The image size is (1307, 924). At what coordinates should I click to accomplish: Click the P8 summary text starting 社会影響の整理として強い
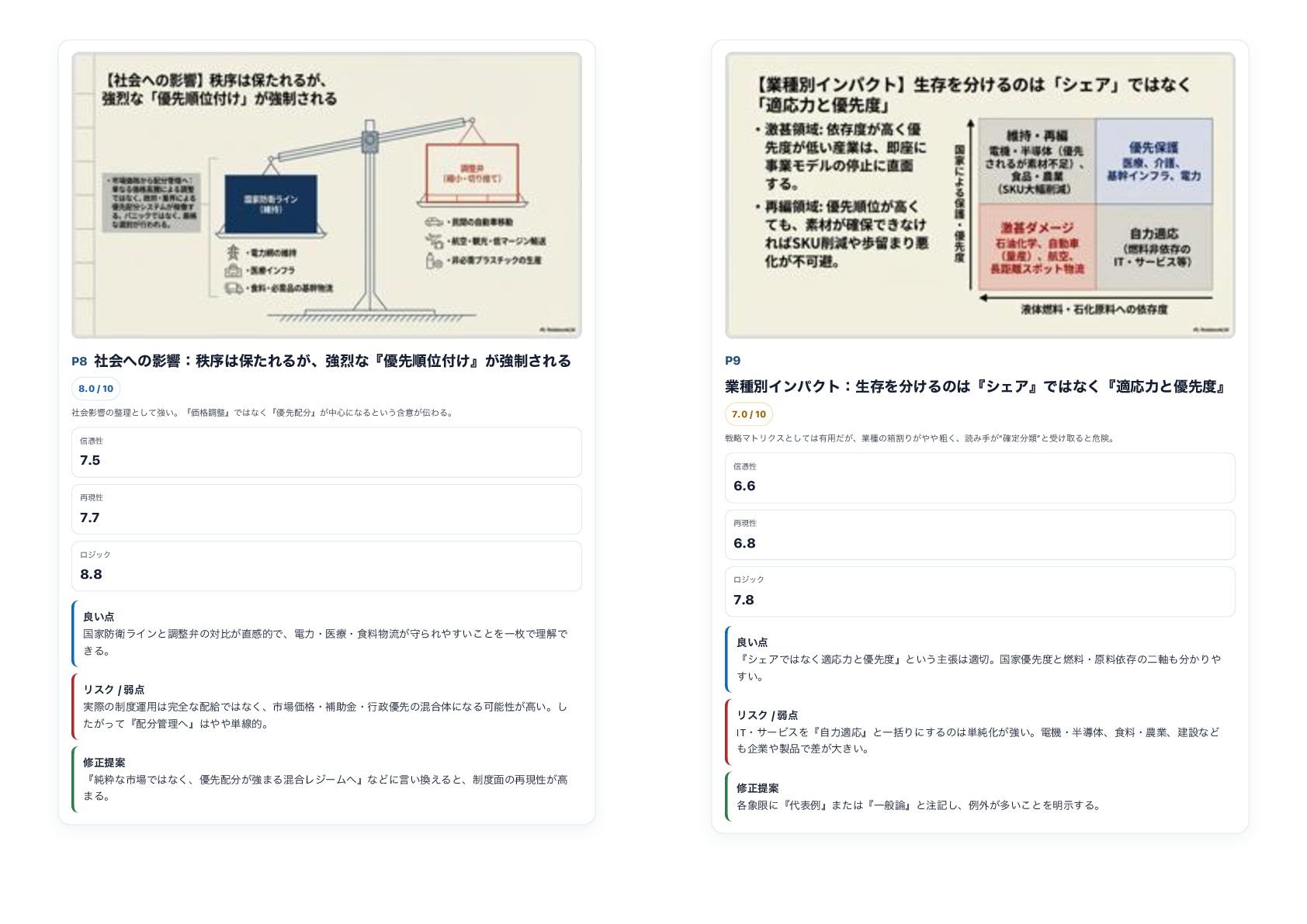[264, 413]
